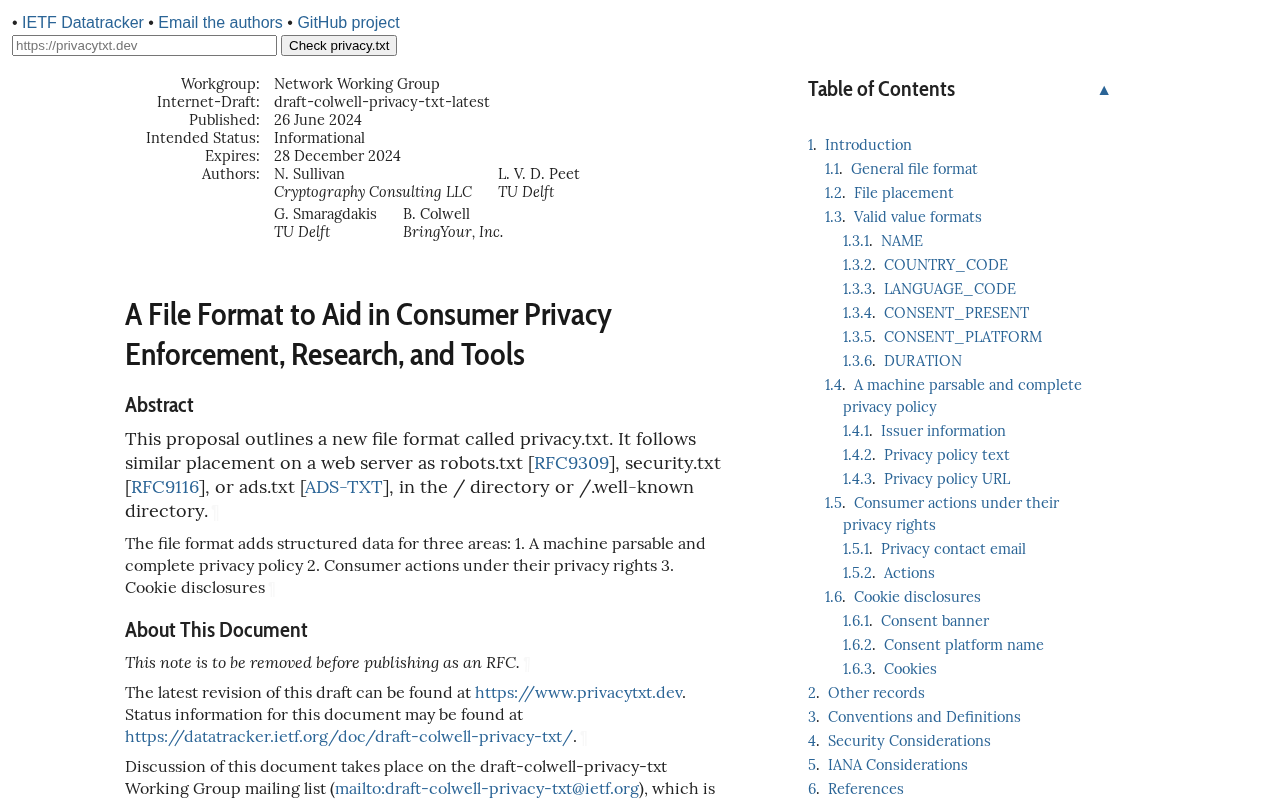This screenshot has height=800, width=1280.
Task: Jump to Cookie disclosures section
Action: pos(917,597)
